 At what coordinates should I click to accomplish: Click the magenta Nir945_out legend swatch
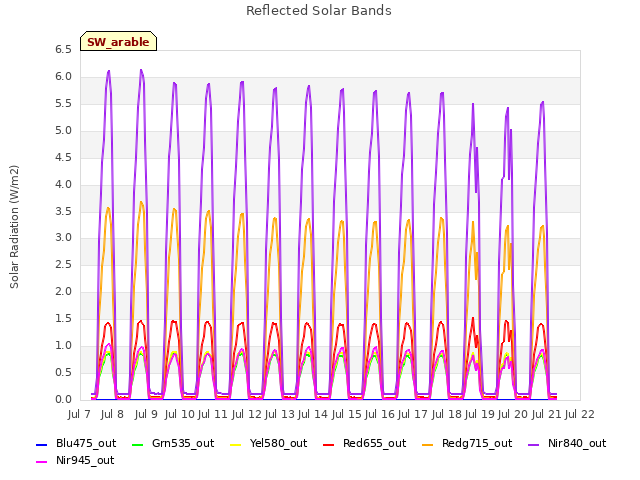(42, 462)
